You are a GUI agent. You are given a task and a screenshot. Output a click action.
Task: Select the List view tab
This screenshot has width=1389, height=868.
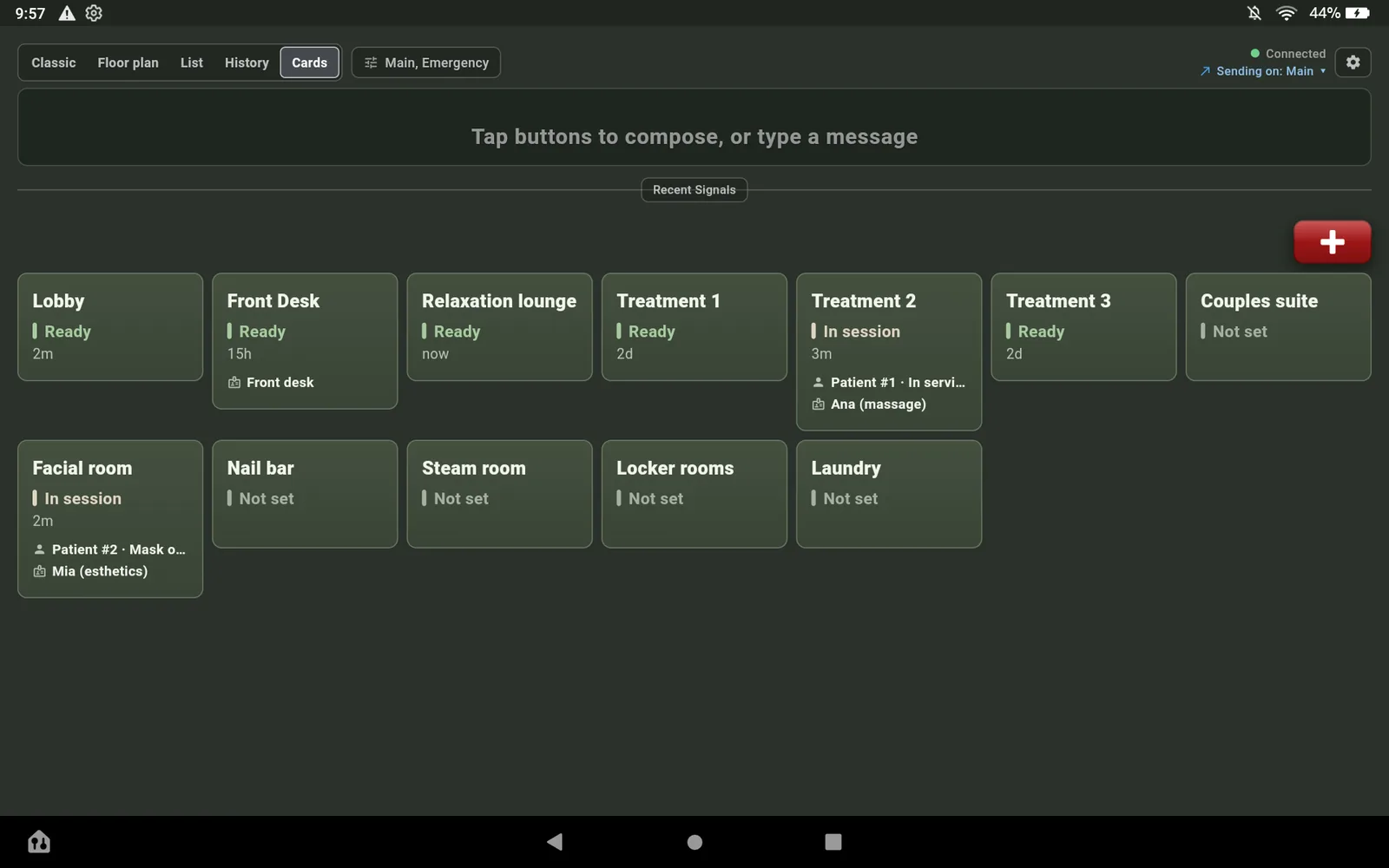click(192, 62)
